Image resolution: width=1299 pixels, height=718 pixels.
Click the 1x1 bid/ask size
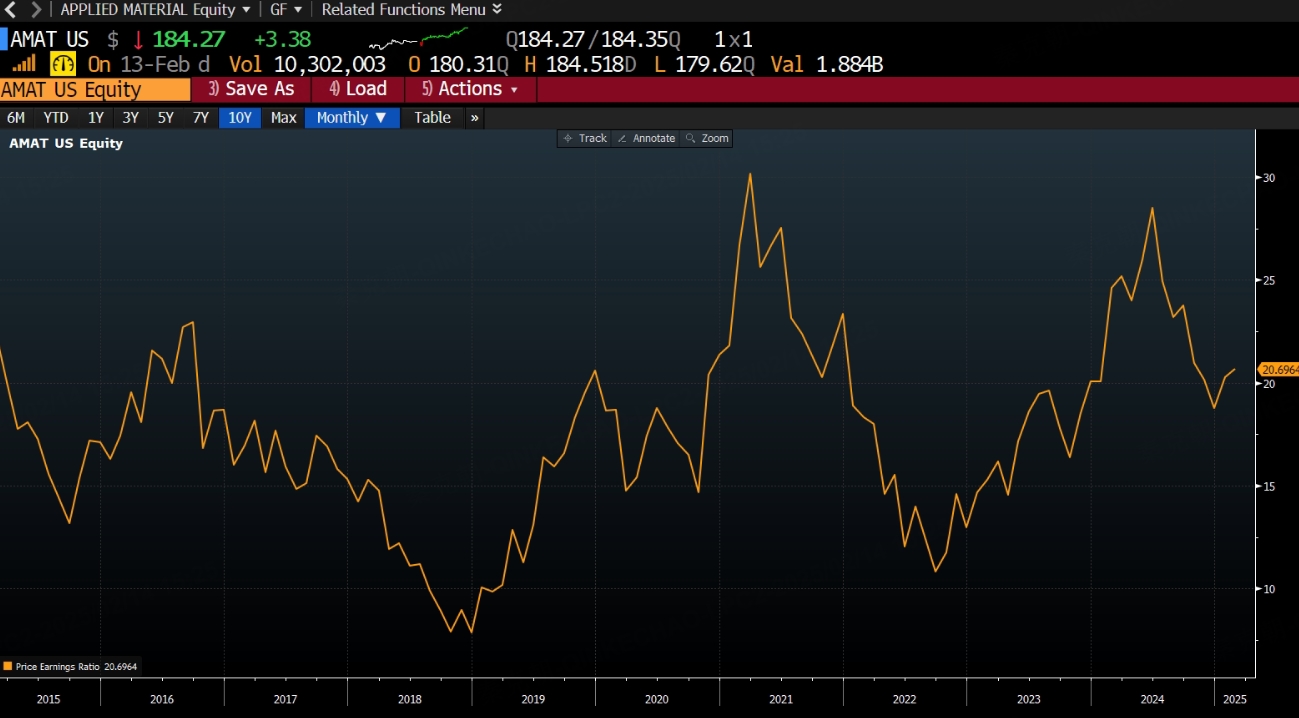pos(733,40)
